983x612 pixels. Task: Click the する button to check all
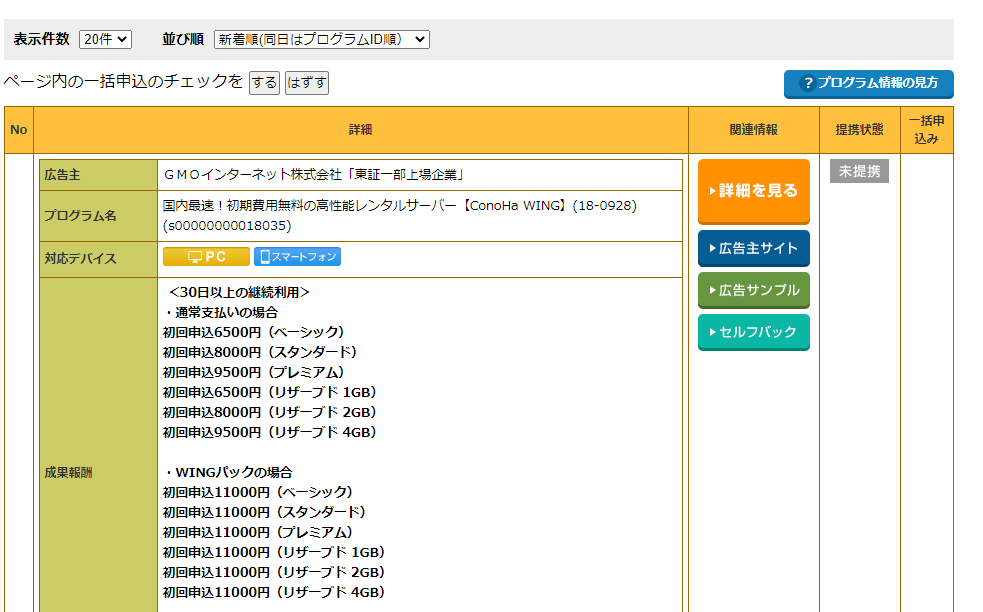pyautogui.click(x=264, y=83)
